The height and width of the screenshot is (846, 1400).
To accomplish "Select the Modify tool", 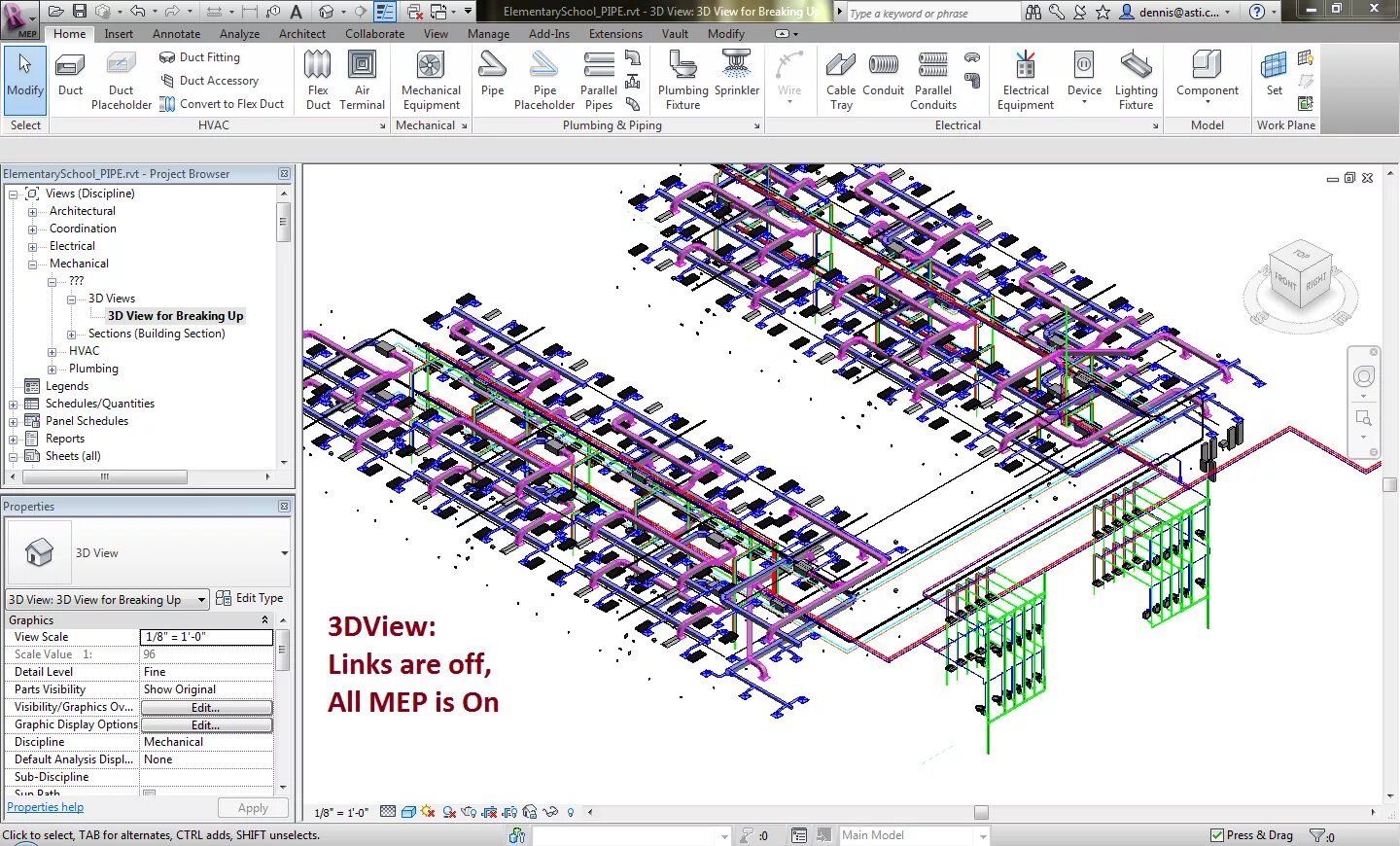I will [x=24, y=80].
